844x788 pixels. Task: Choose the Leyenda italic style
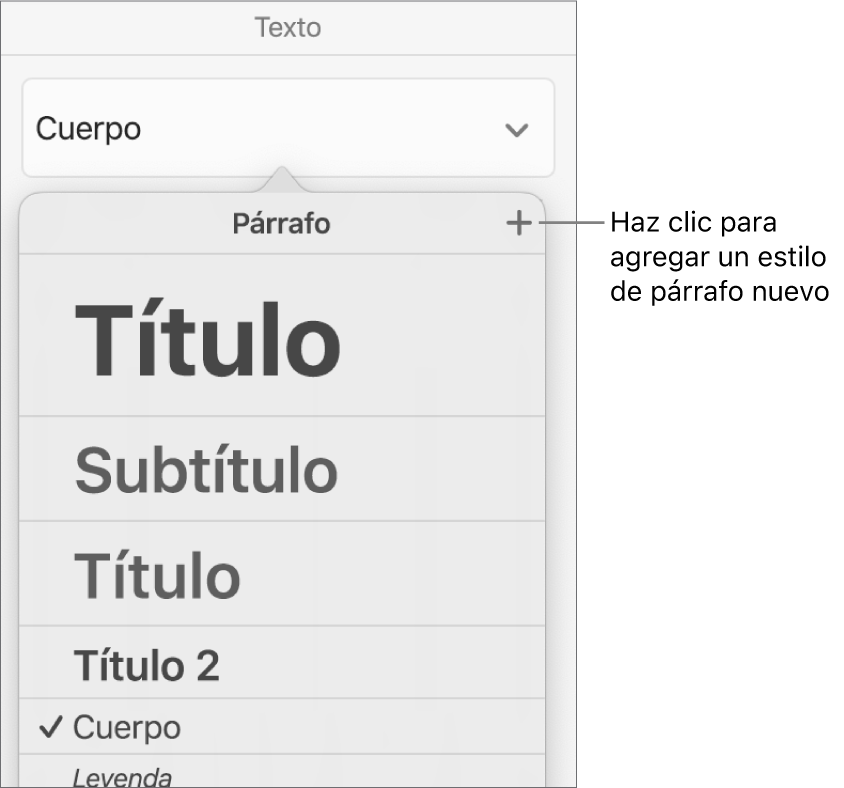click(123, 777)
